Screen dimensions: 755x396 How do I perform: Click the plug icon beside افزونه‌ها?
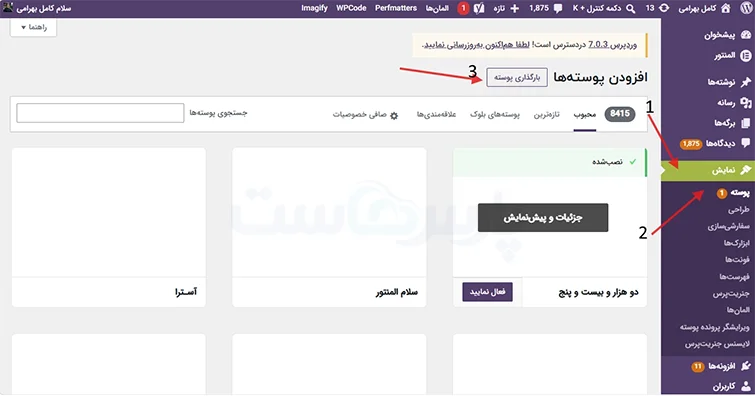(x=746, y=366)
